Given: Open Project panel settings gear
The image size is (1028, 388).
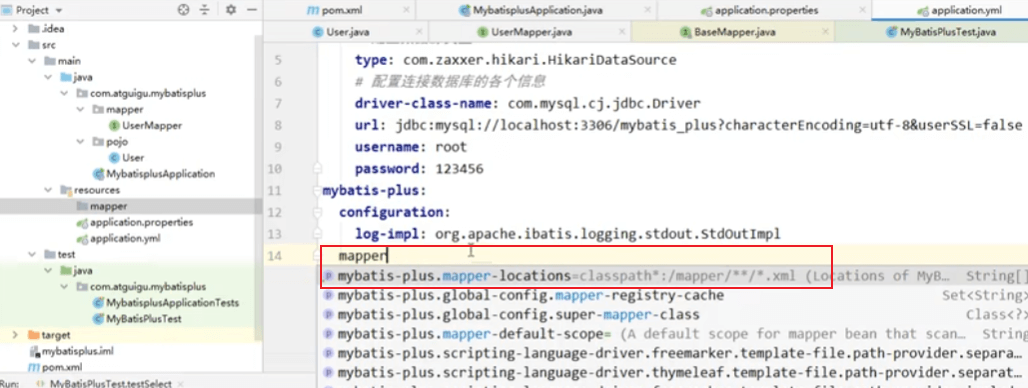Looking at the screenshot, I should pos(231,10).
